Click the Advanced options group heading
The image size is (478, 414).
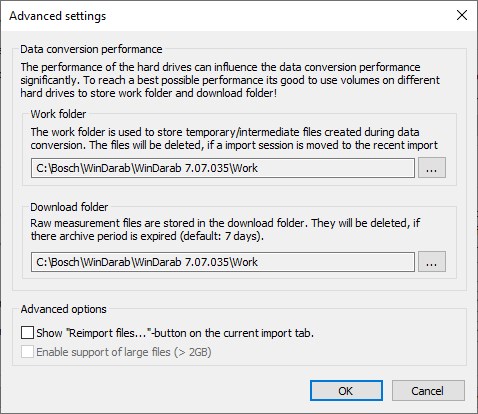[x=63, y=309]
